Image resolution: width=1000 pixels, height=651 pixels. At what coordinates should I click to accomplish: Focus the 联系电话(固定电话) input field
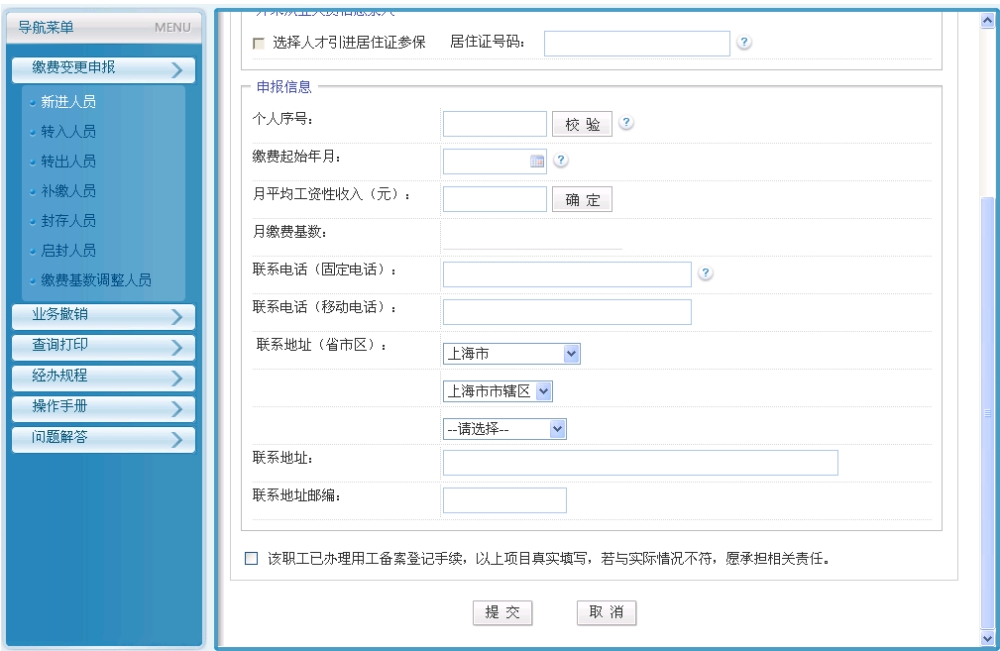coord(567,274)
